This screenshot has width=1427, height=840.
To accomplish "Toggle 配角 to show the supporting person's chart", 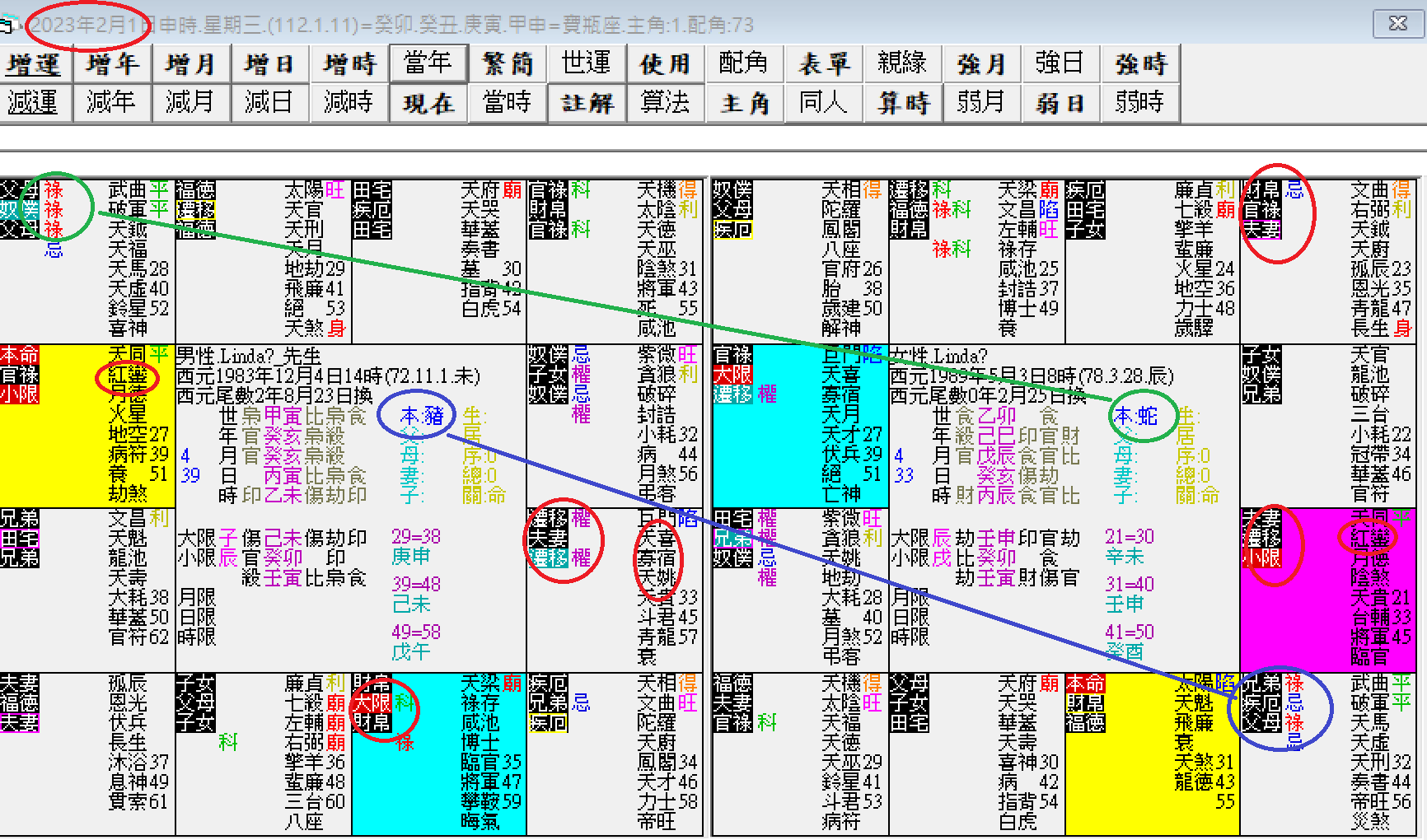I will click(745, 63).
